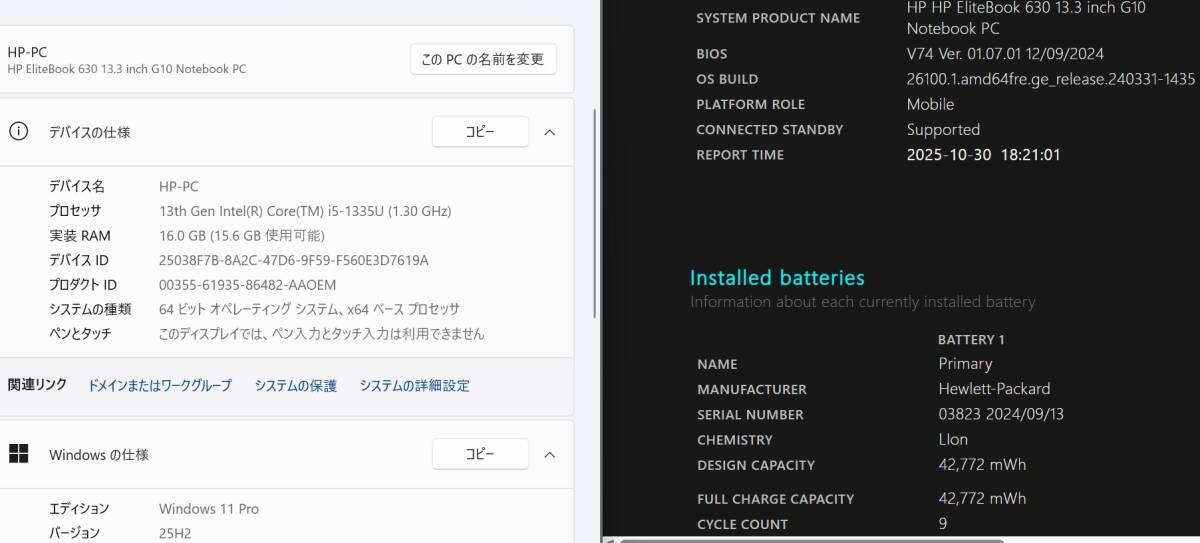Screen dimensions: 1200x543
Task: Click the デバイス ID value text
Action: (x=293, y=260)
